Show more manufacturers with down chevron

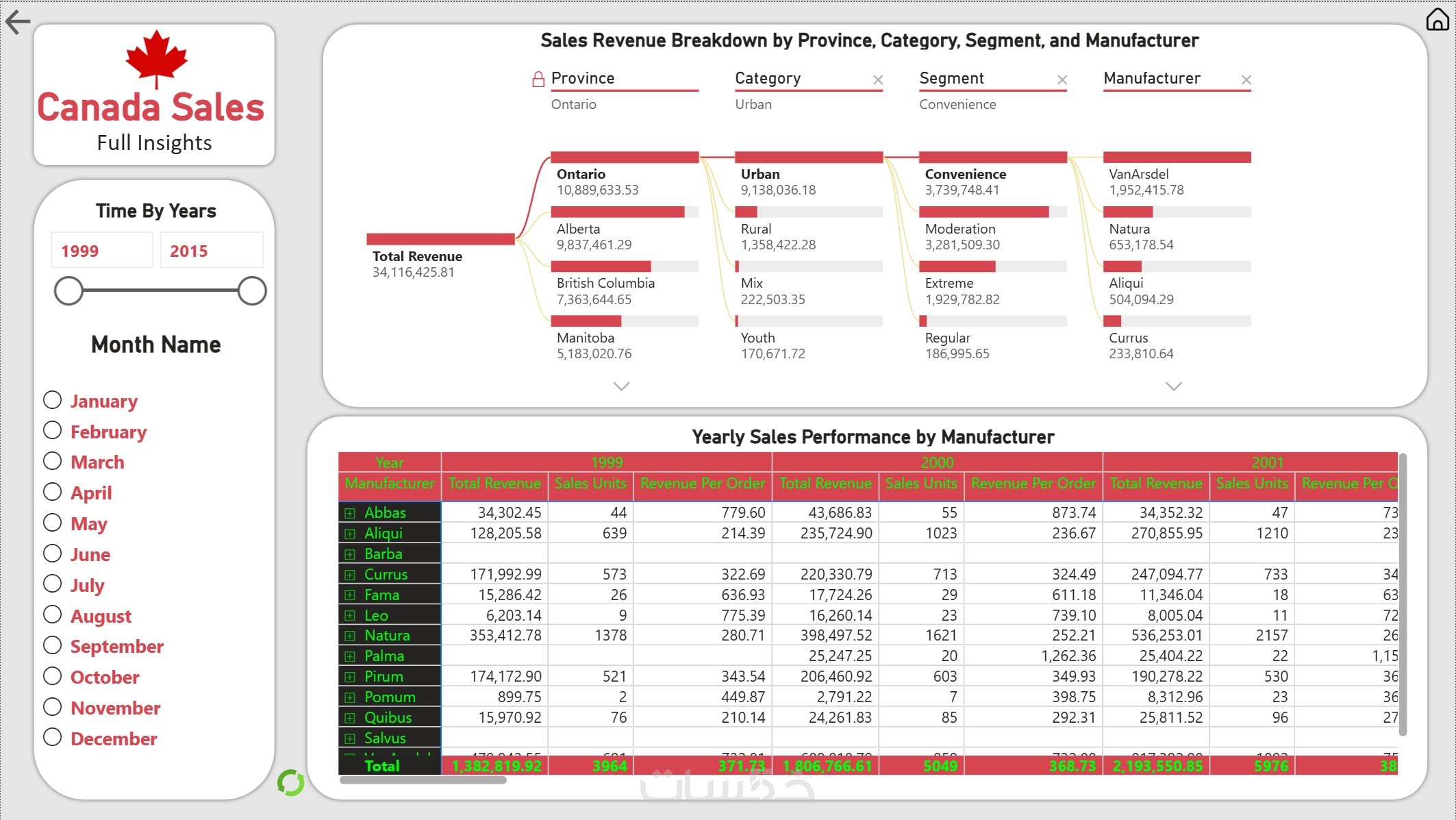1174,386
